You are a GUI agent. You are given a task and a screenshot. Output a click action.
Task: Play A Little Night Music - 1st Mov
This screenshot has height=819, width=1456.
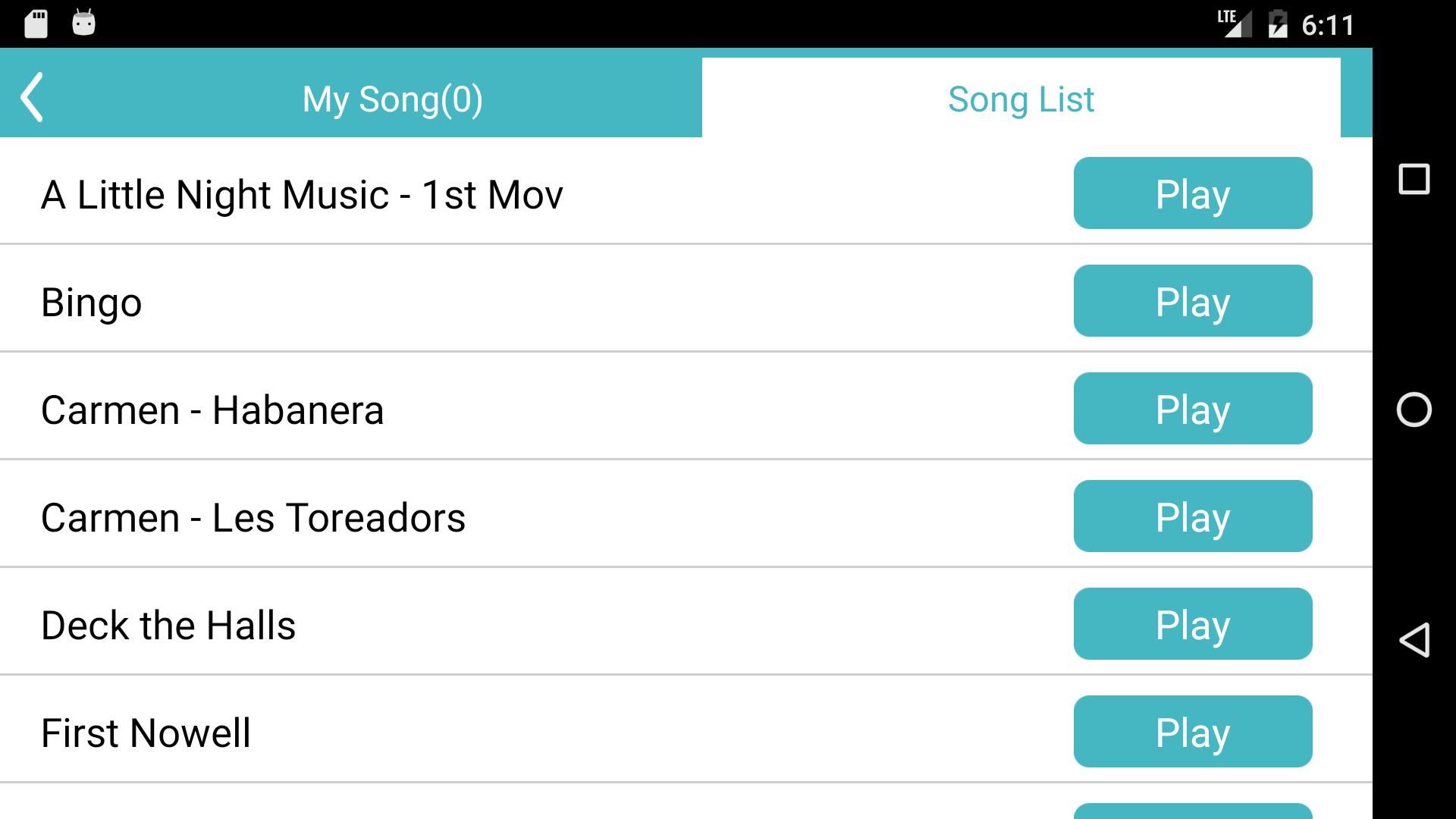click(1192, 193)
